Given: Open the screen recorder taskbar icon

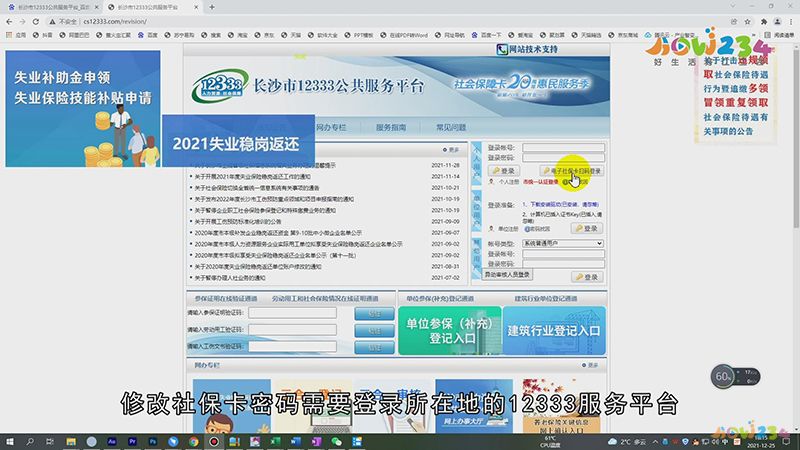Looking at the screenshot, I should 214,441.
